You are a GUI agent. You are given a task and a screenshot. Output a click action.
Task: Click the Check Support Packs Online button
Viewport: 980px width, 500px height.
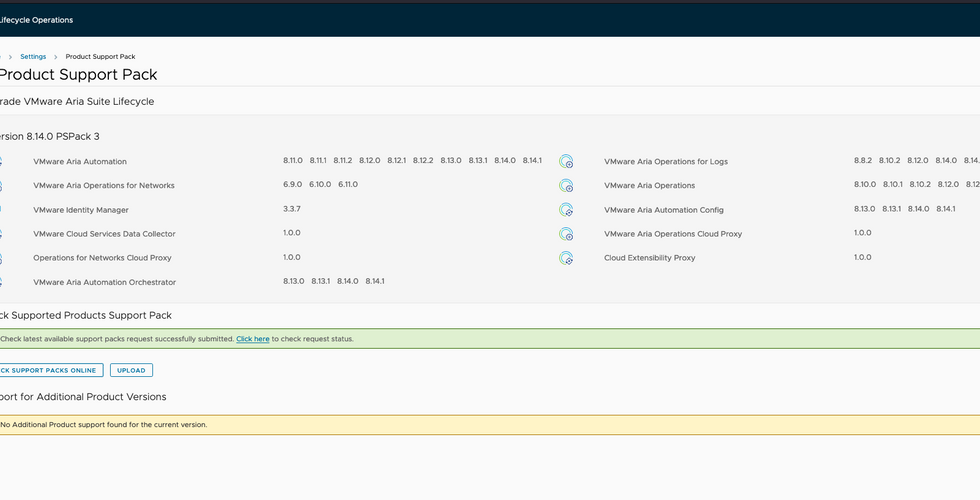50,370
